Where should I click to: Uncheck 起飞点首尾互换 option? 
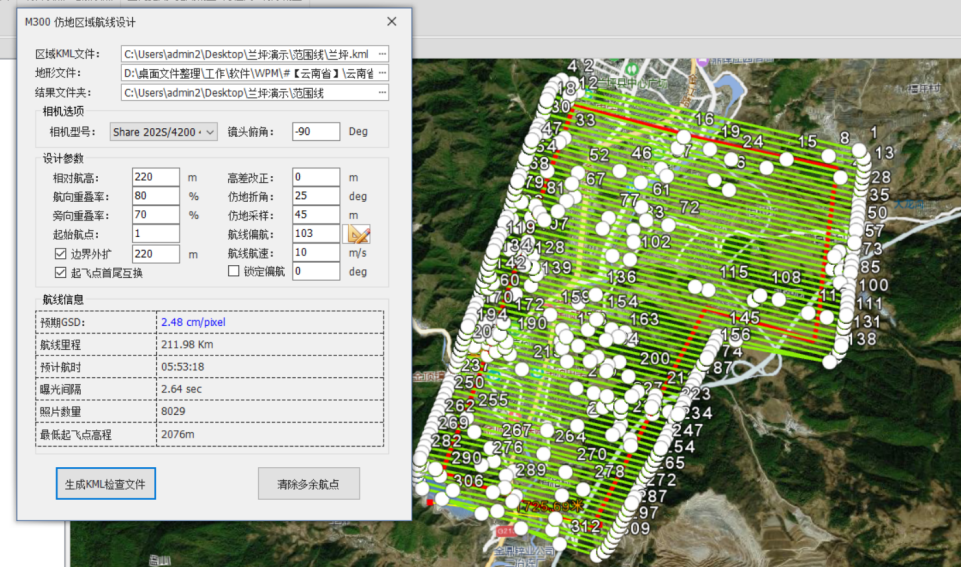(x=60, y=272)
